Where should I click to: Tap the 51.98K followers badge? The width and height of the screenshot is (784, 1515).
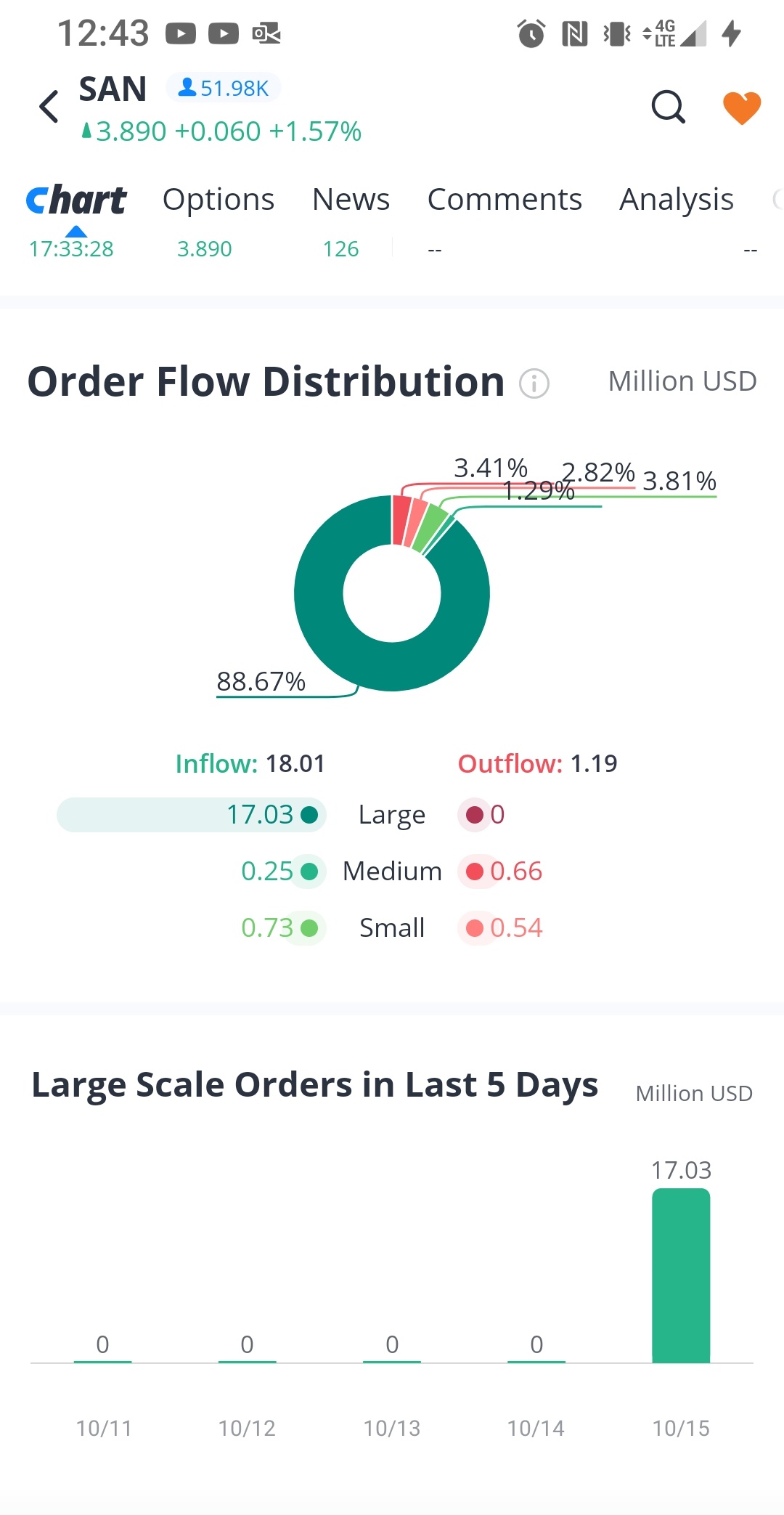click(x=224, y=88)
